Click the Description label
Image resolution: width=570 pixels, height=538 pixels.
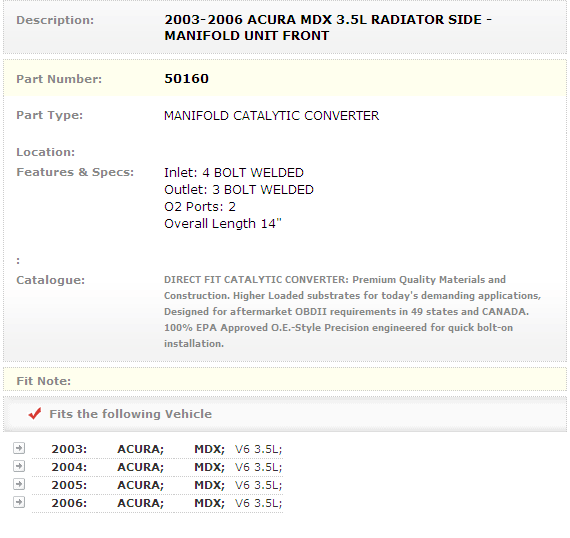(55, 20)
